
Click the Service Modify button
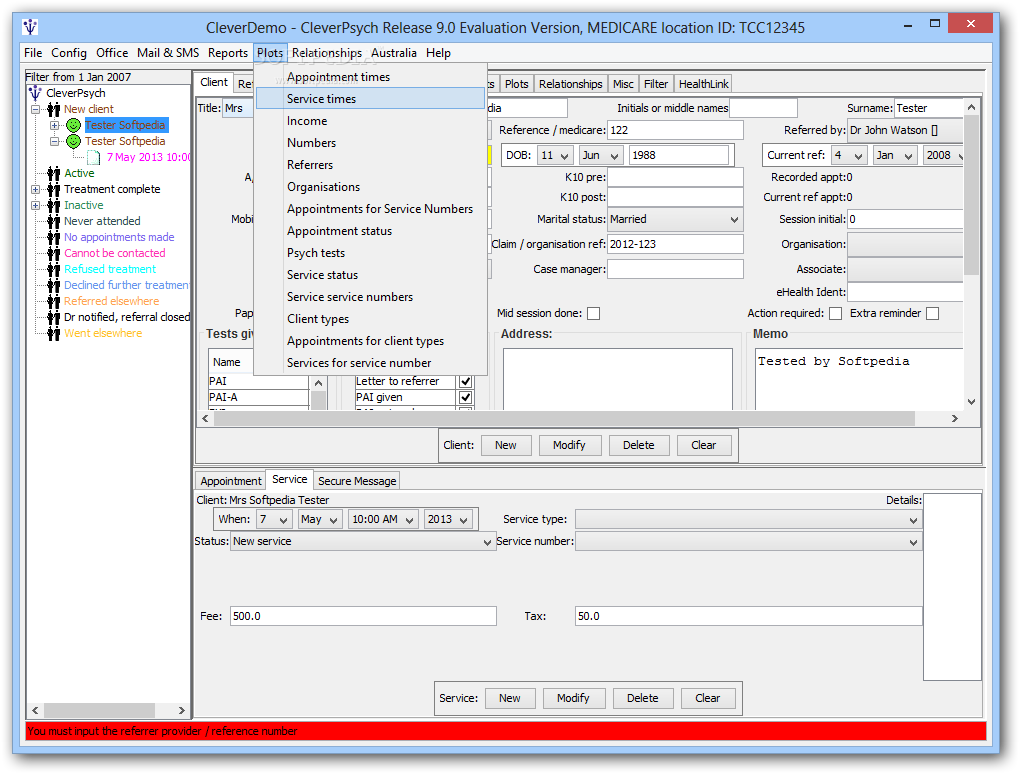click(572, 699)
